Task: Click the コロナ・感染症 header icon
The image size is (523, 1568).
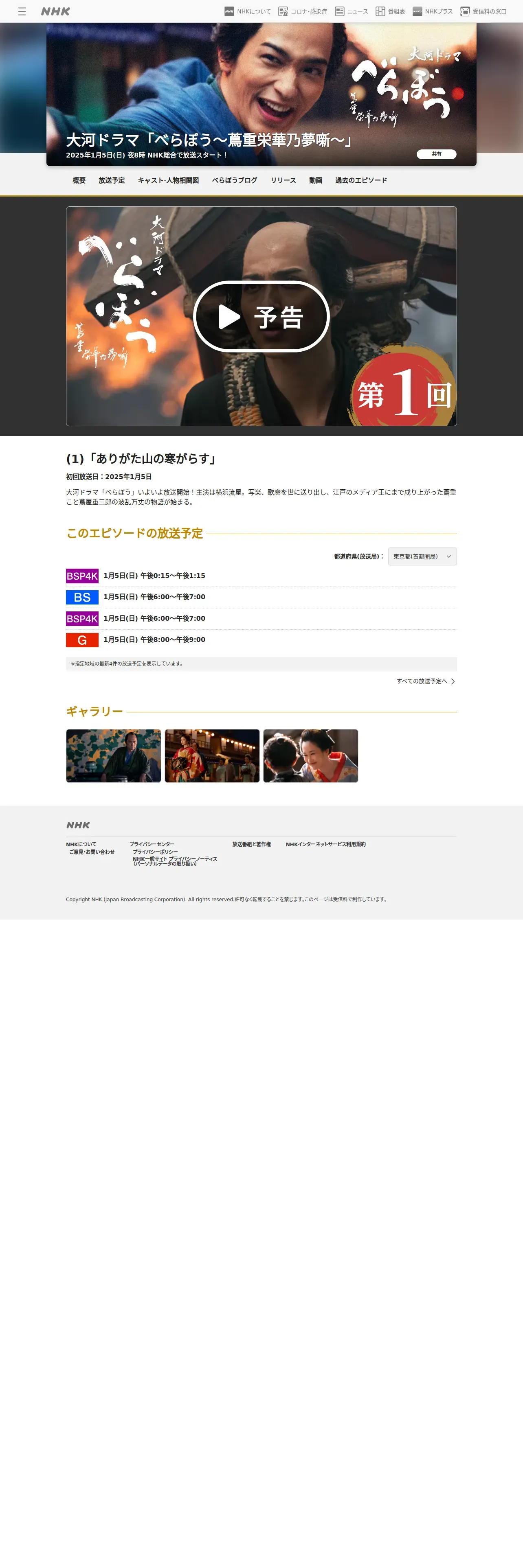Action: click(283, 11)
